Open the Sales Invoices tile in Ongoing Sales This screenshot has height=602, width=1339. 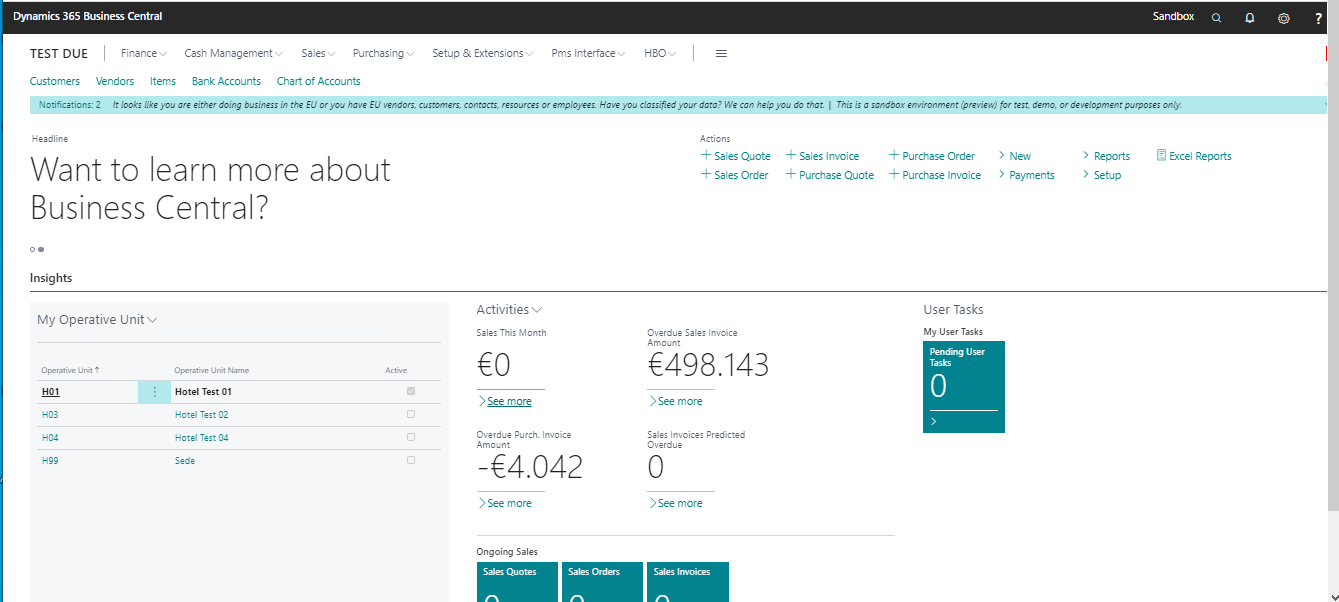coord(688,582)
